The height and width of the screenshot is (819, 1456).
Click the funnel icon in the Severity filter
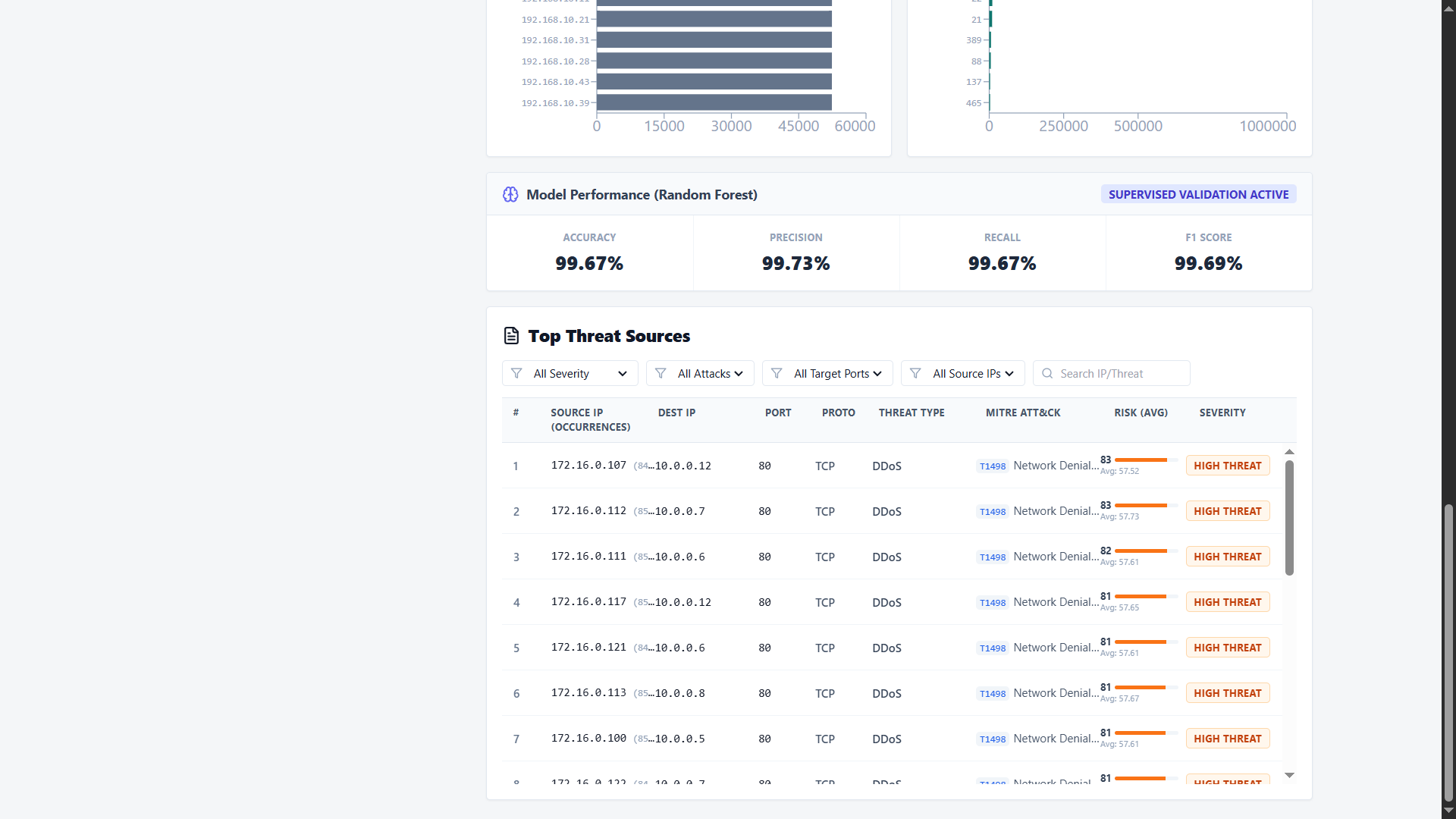[516, 374]
